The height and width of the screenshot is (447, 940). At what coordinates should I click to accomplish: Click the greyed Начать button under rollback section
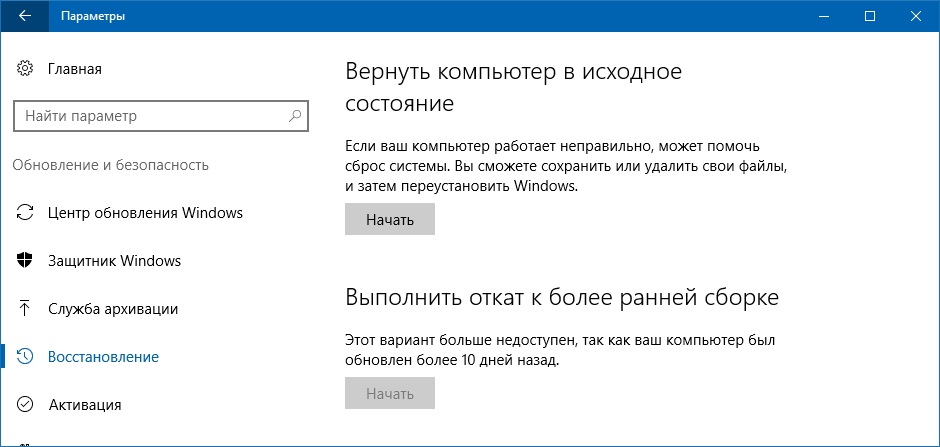pyautogui.click(x=390, y=393)
